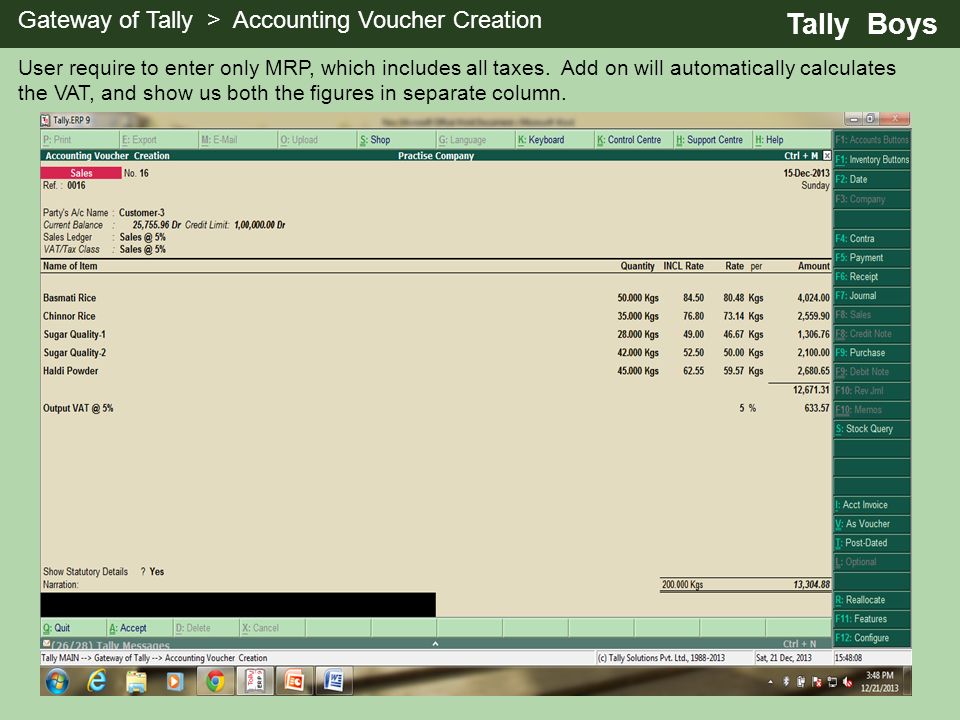Change voucher date with F2: Date
The width and height of the screenshot is (960, 720).
[x=872, y=179]
